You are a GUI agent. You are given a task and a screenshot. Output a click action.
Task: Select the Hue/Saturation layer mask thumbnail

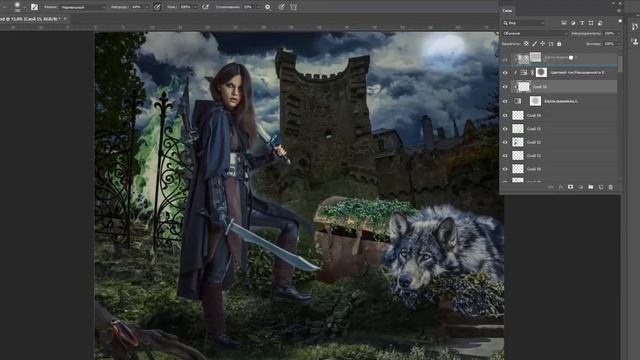pos(541,72)
